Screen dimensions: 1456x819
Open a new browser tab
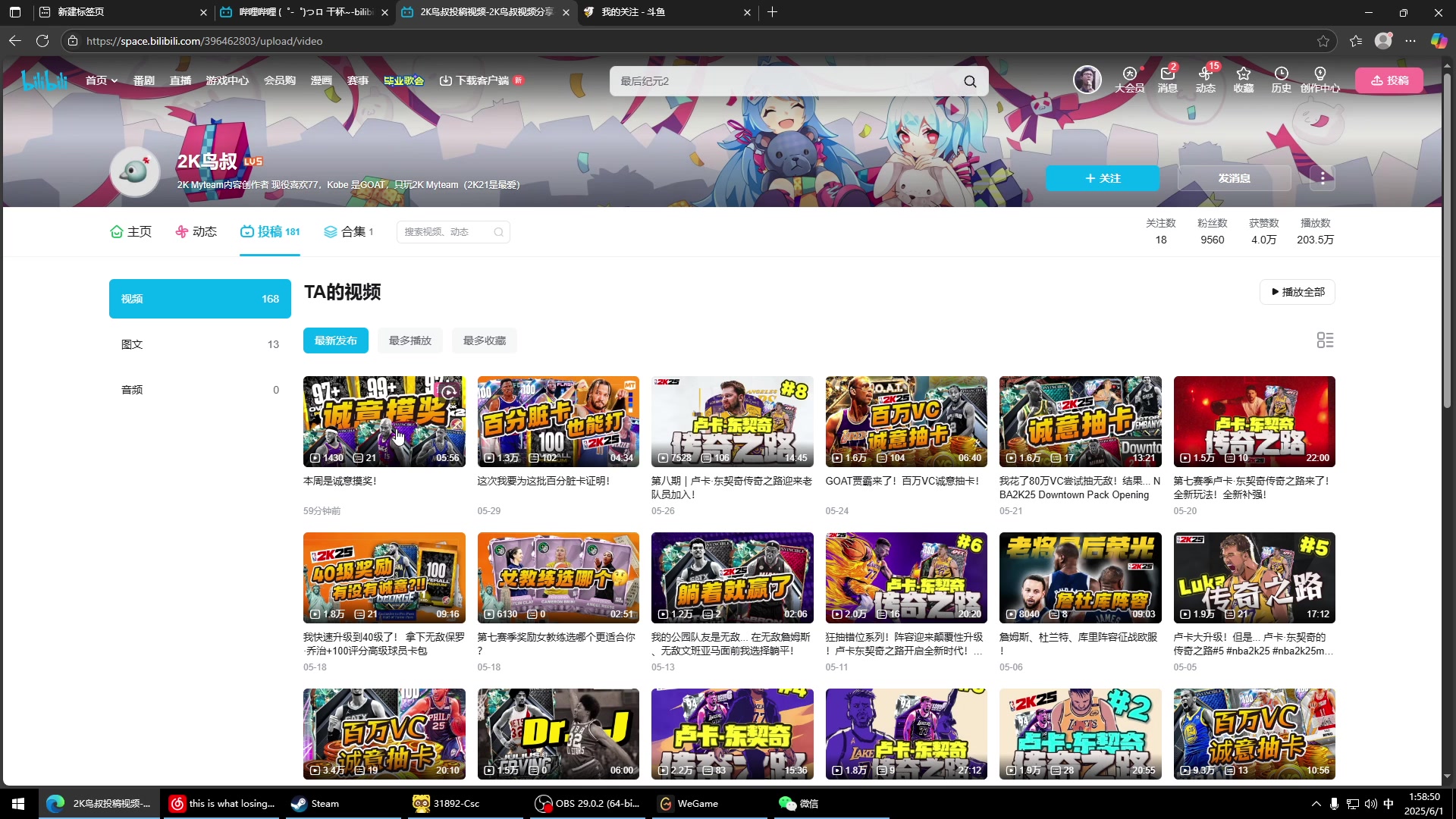pos(772,12)
